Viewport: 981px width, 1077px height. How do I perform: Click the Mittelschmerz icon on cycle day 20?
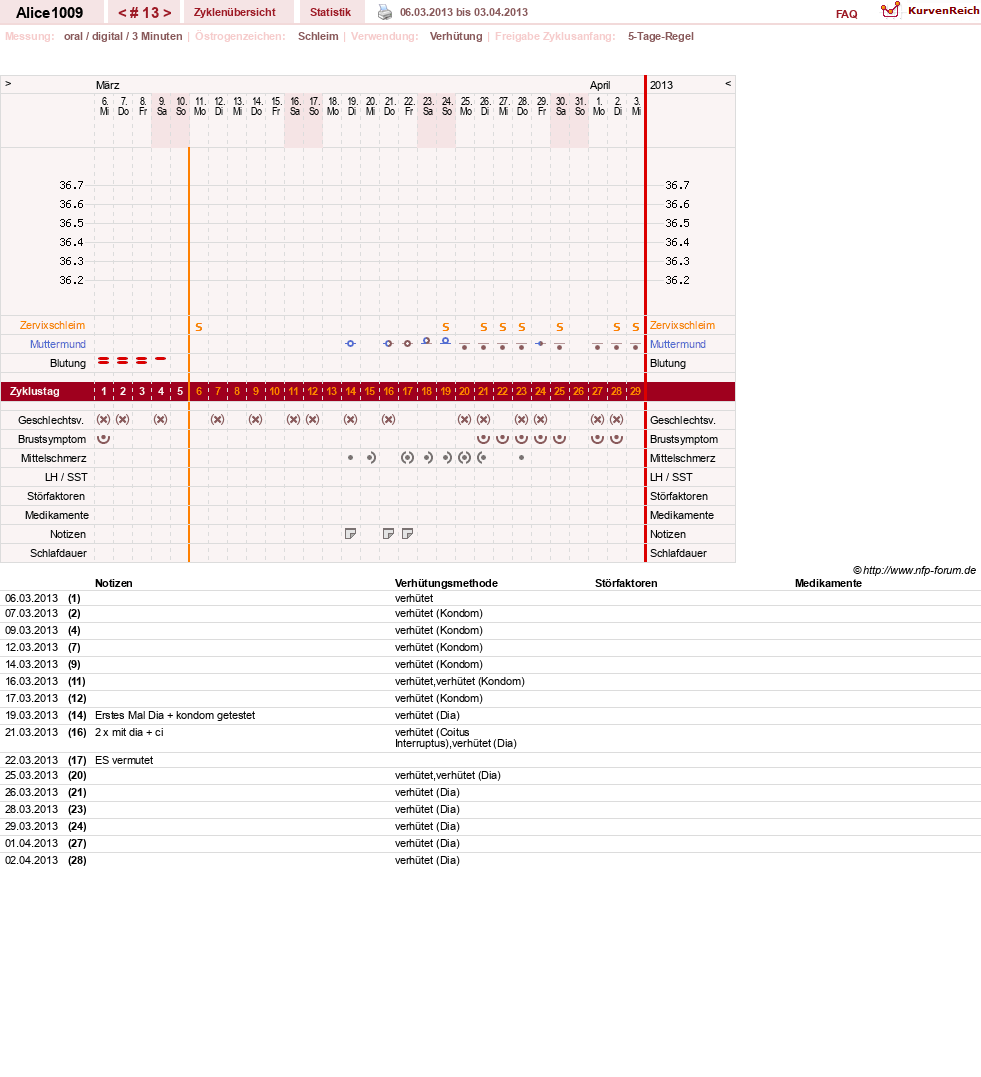click(464, 457)
